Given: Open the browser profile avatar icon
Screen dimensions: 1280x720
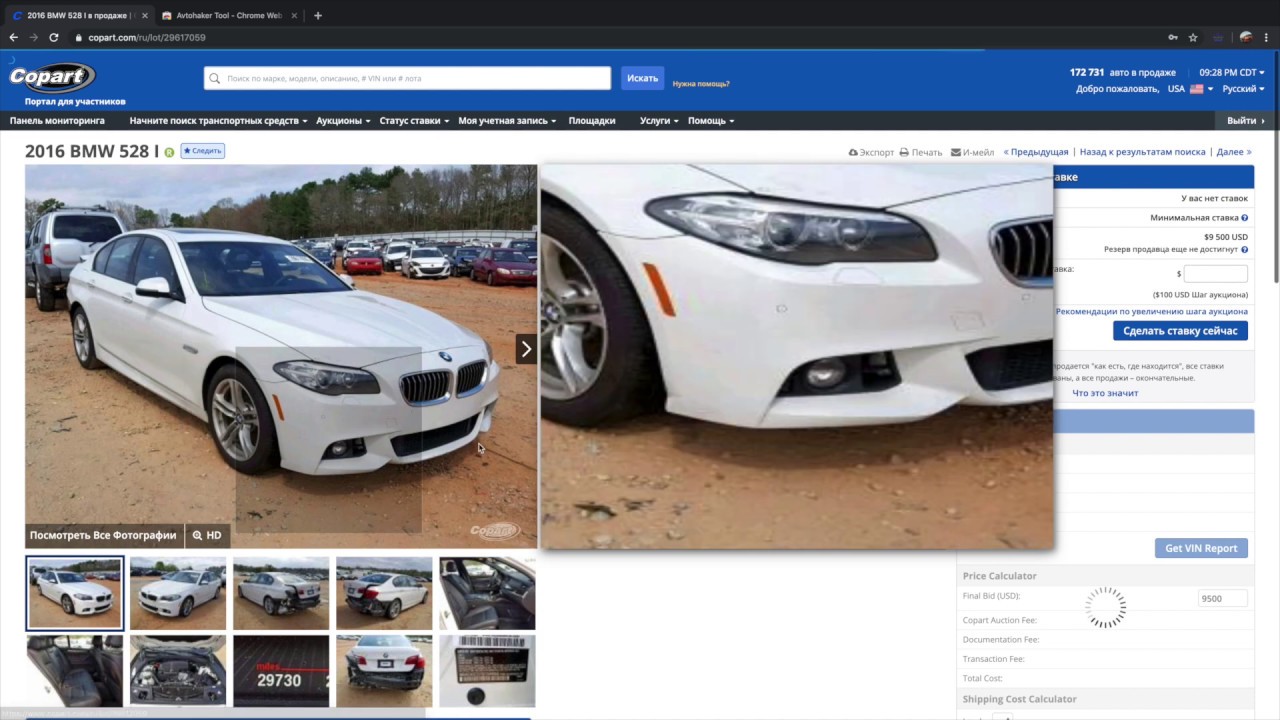Looking at the screenshot, I should [x=1246, y=38].
